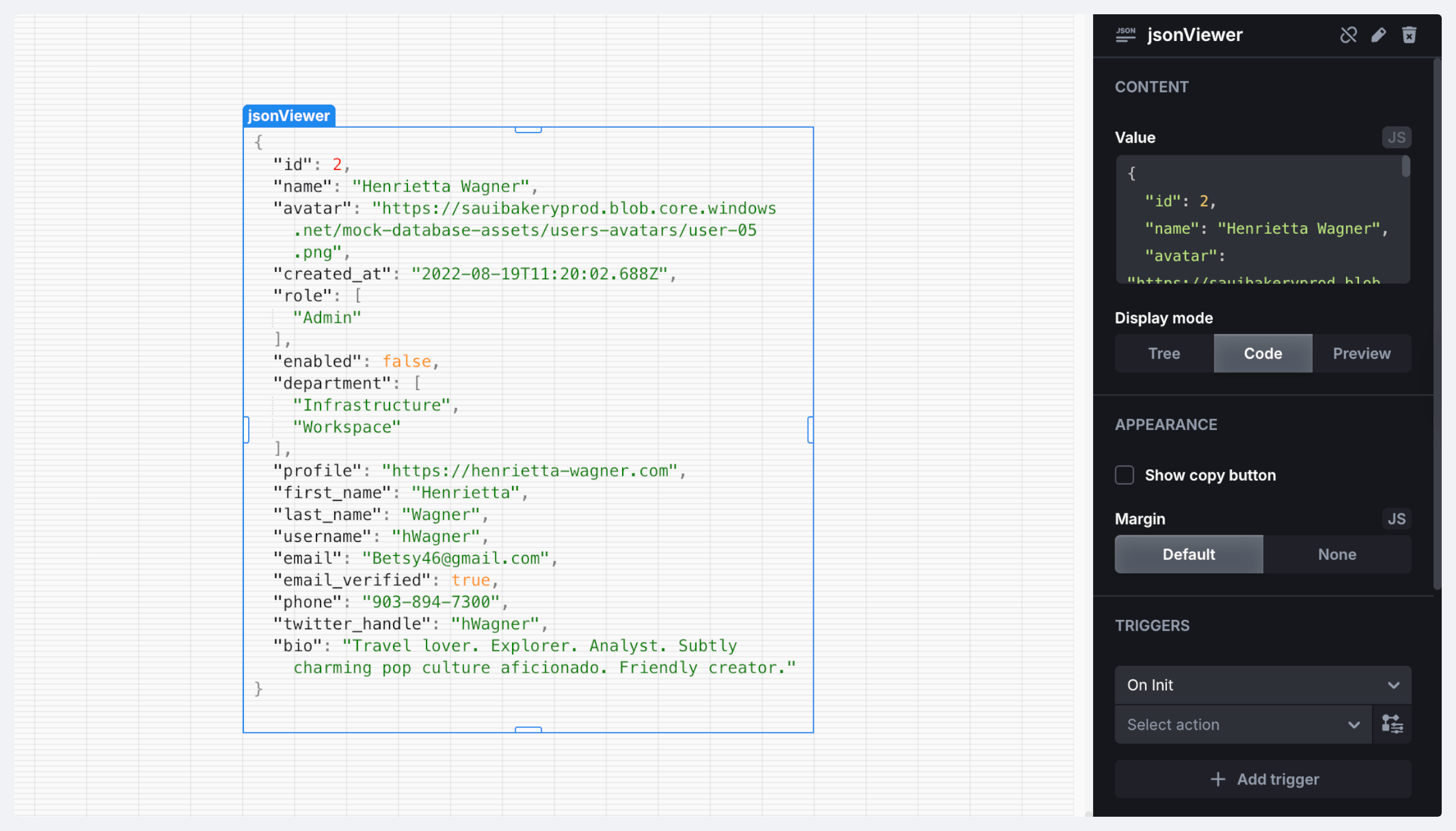Viewport: 1456px width, 831px height.
Task: Click plus icon on Add trigger
Action: (x=1217, y=779)
